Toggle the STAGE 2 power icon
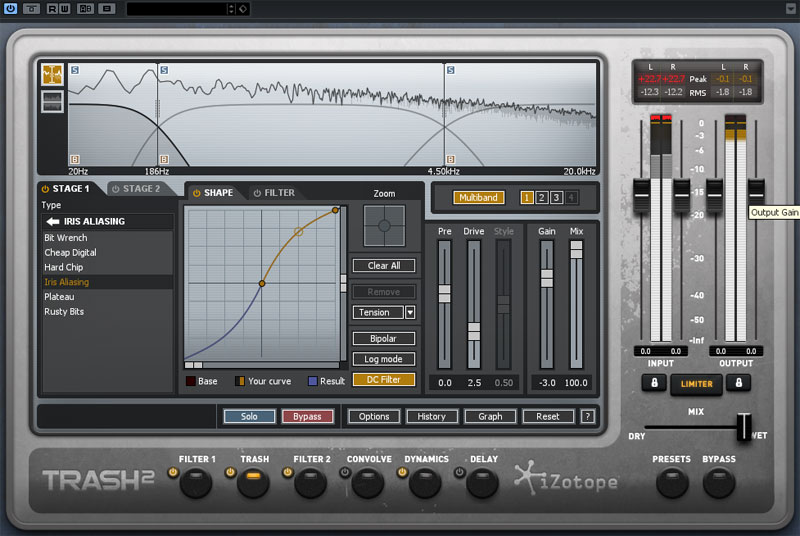 (116, 189)
